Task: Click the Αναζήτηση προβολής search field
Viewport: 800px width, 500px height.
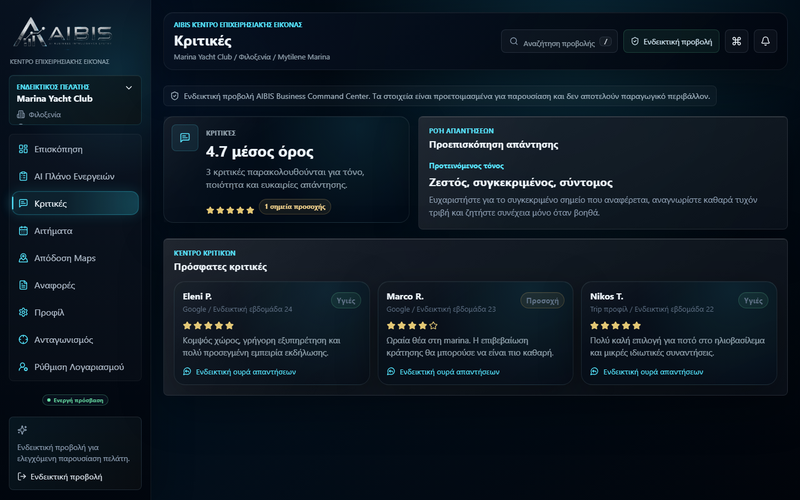Action: 559,41
